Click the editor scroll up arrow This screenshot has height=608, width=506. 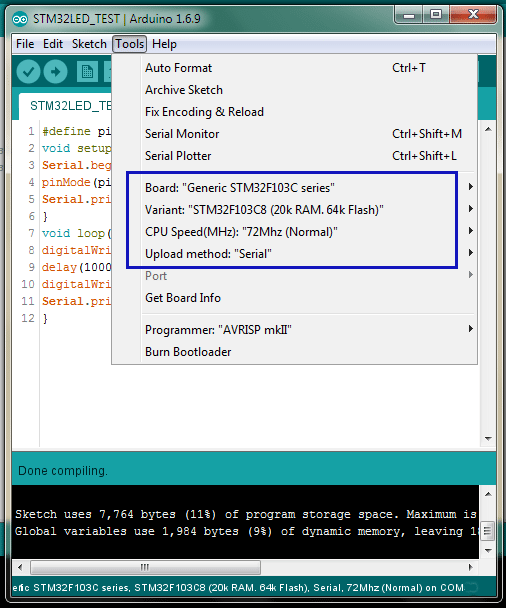coord(488,130)
